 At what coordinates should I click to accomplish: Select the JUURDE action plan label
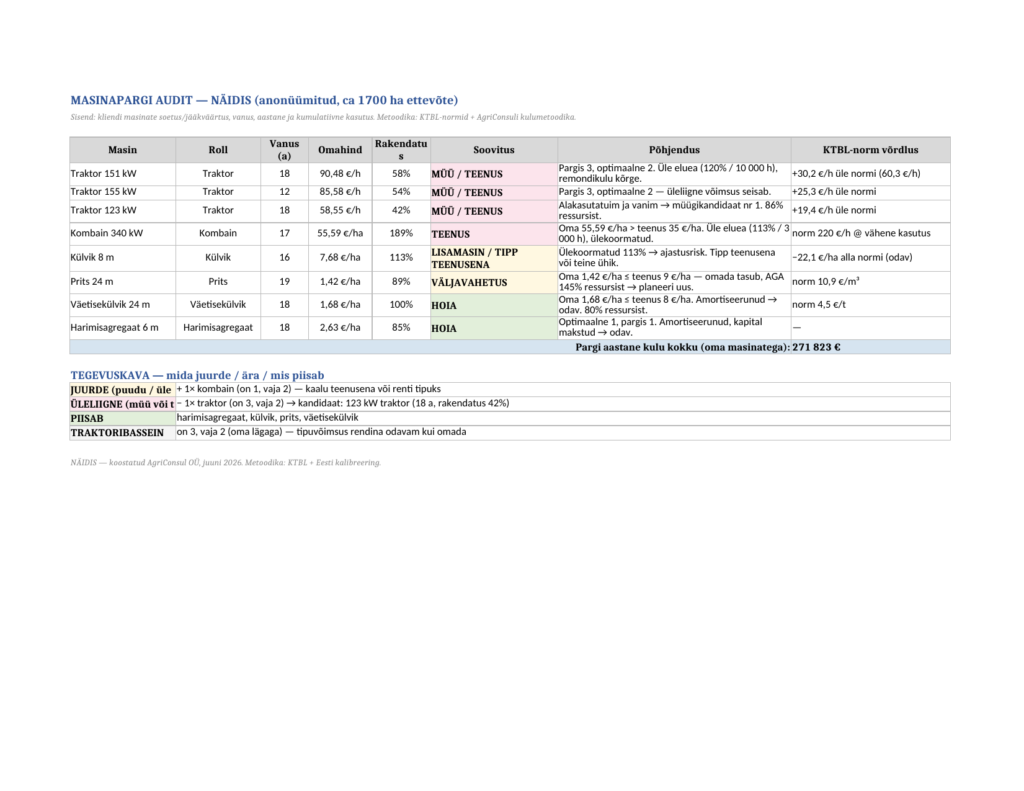click(123, 390)
